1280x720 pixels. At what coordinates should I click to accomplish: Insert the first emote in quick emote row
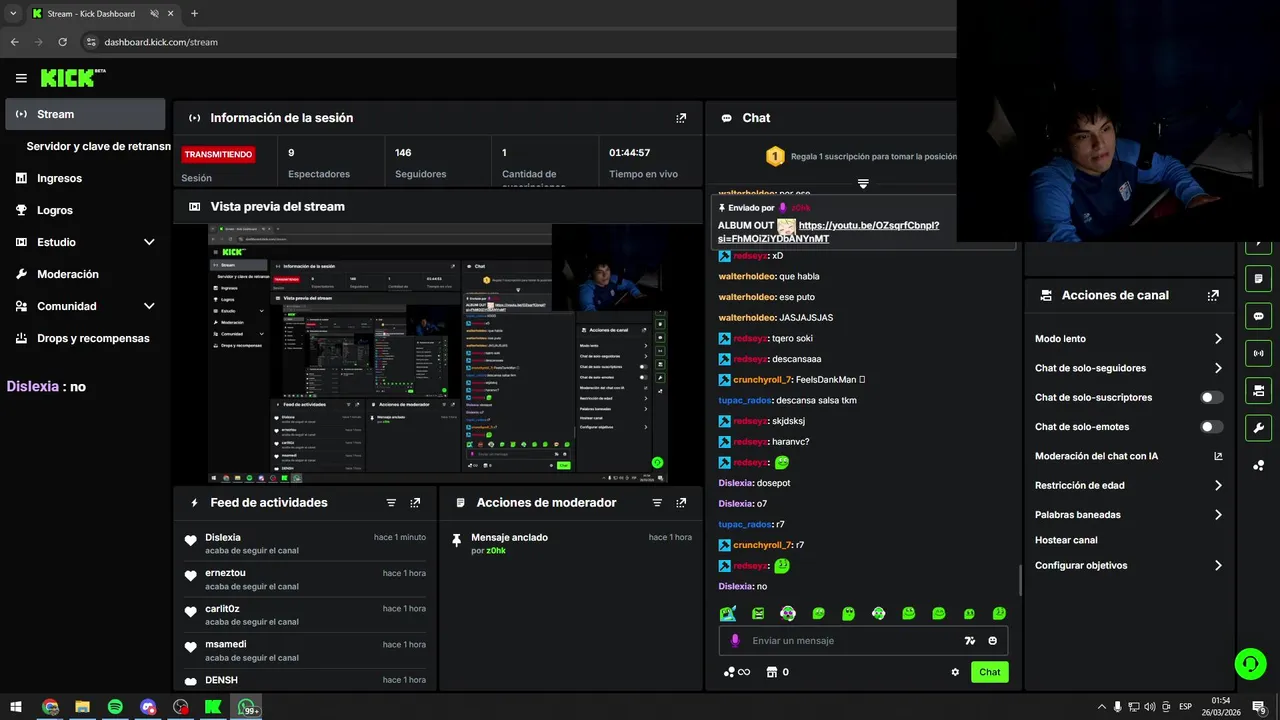(x=728, y=613)
